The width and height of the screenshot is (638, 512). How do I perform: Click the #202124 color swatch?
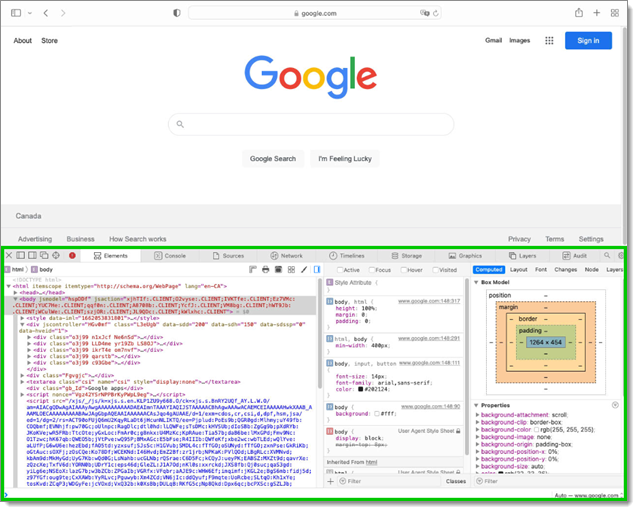[x=361, y=389]
